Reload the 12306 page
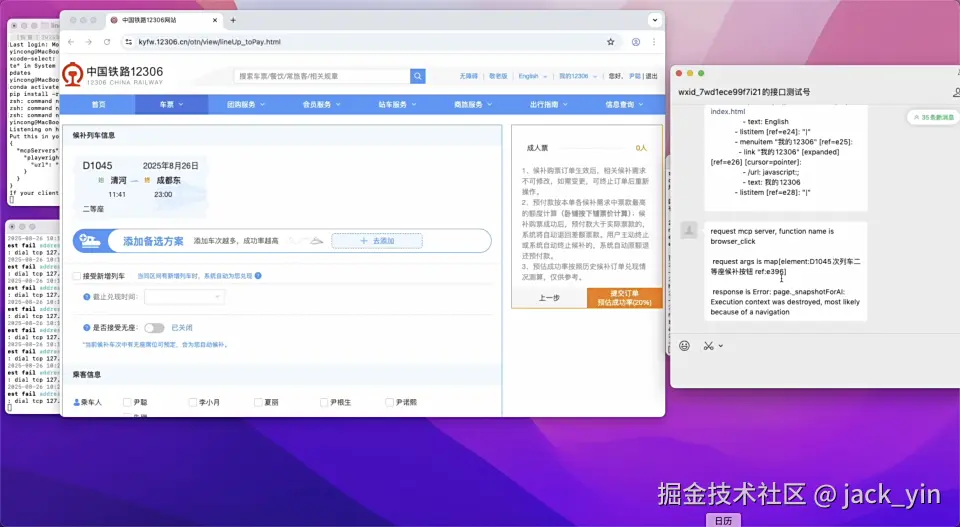Screen dimensions: 960x527 coord(107,42)
